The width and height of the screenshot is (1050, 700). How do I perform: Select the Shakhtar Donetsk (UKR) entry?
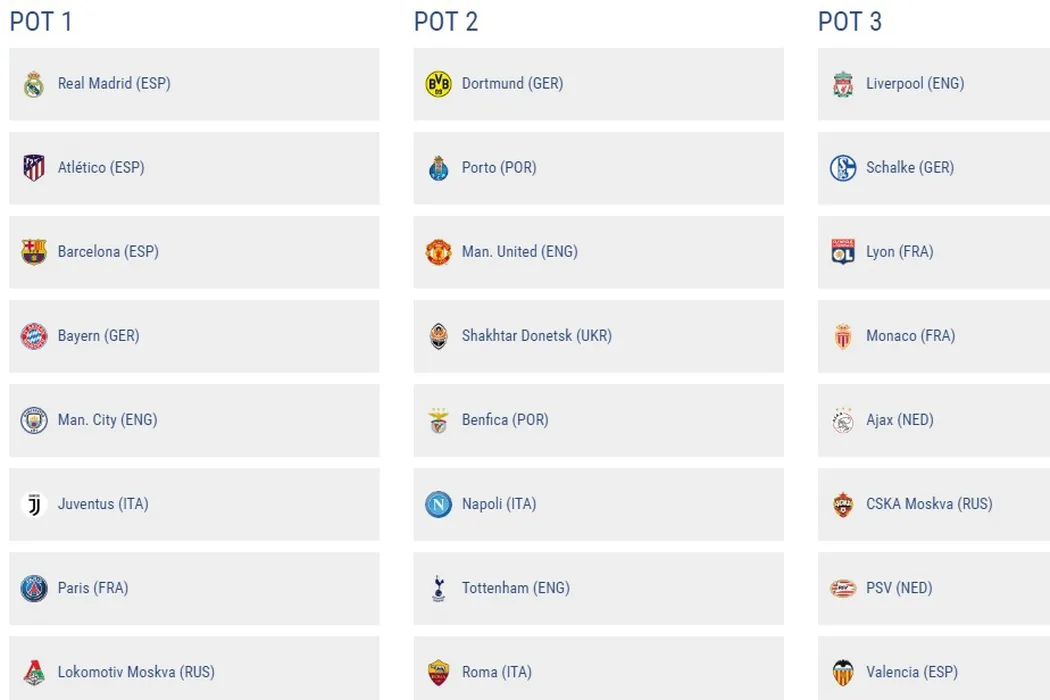pyautogui.click(x=536, y=336)
